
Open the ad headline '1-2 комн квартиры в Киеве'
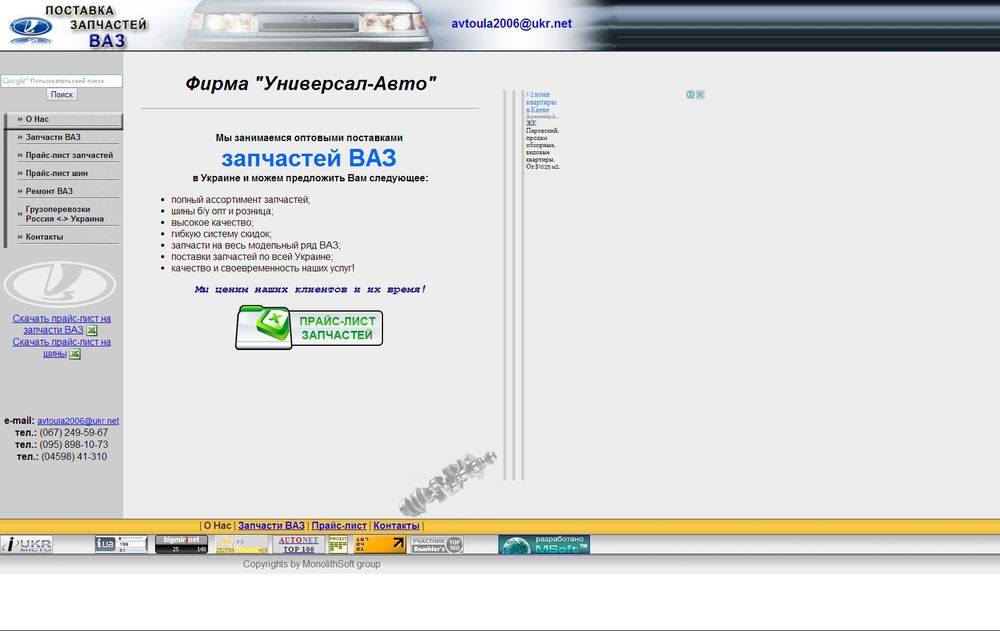(x=541, y=102)
